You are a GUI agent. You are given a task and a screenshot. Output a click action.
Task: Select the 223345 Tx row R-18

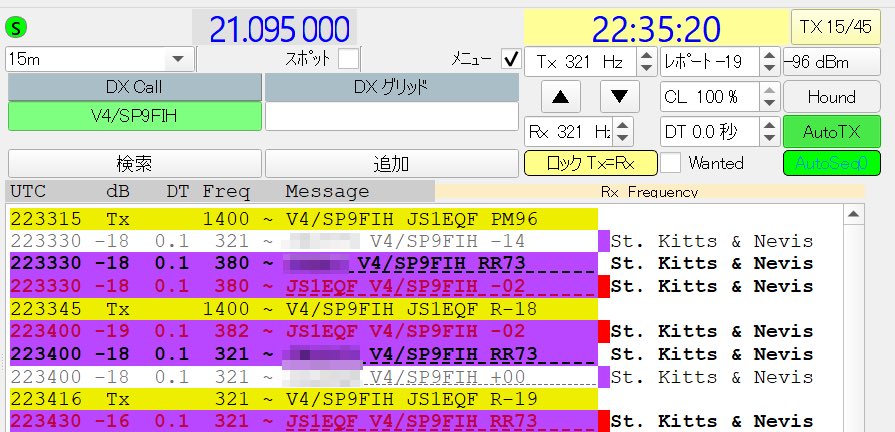304,309
